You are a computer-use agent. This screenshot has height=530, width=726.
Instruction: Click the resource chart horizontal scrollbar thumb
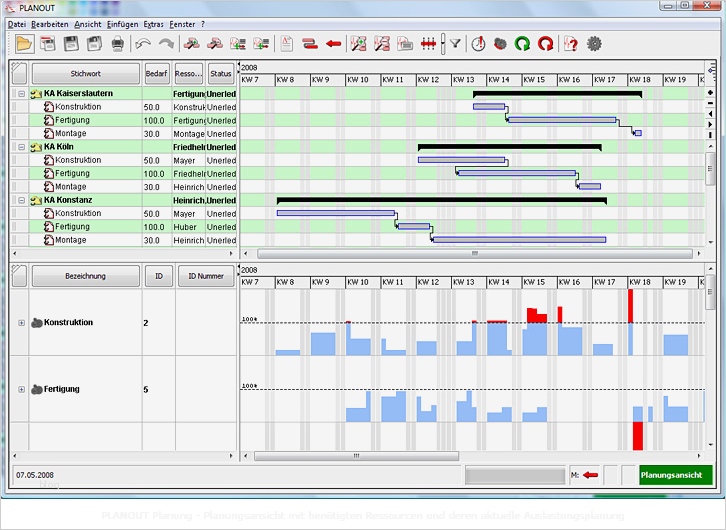tap(357, 456)
